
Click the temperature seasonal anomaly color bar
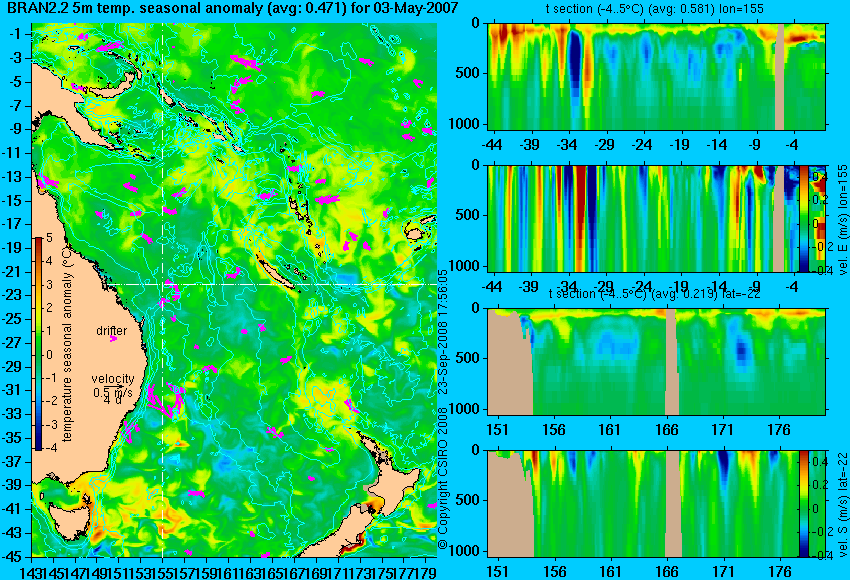tap(39, 344)
